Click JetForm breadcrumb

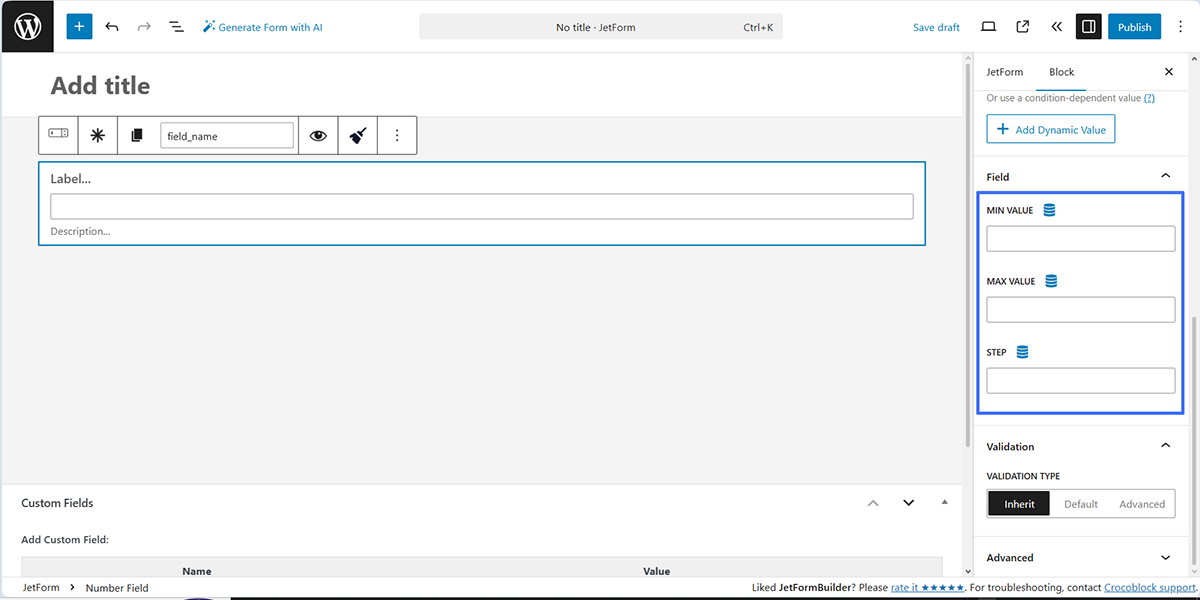(x=40, y=588)
